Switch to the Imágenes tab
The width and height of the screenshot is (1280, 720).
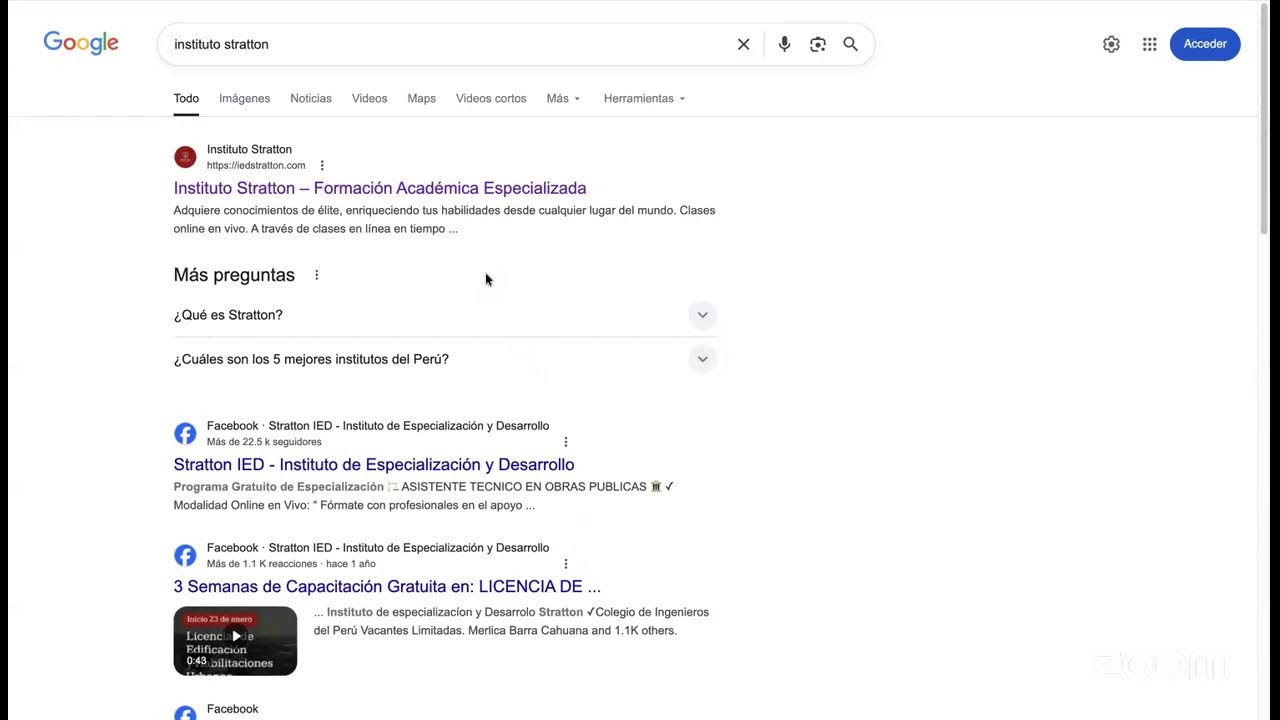coord(245,98)
